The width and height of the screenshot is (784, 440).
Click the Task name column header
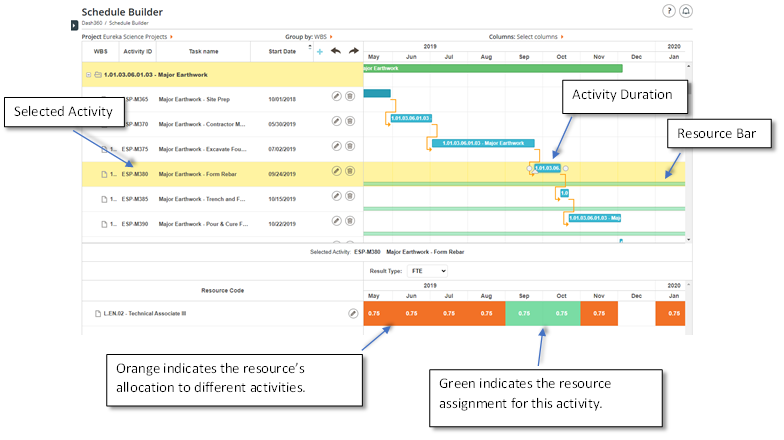(204, 52)
